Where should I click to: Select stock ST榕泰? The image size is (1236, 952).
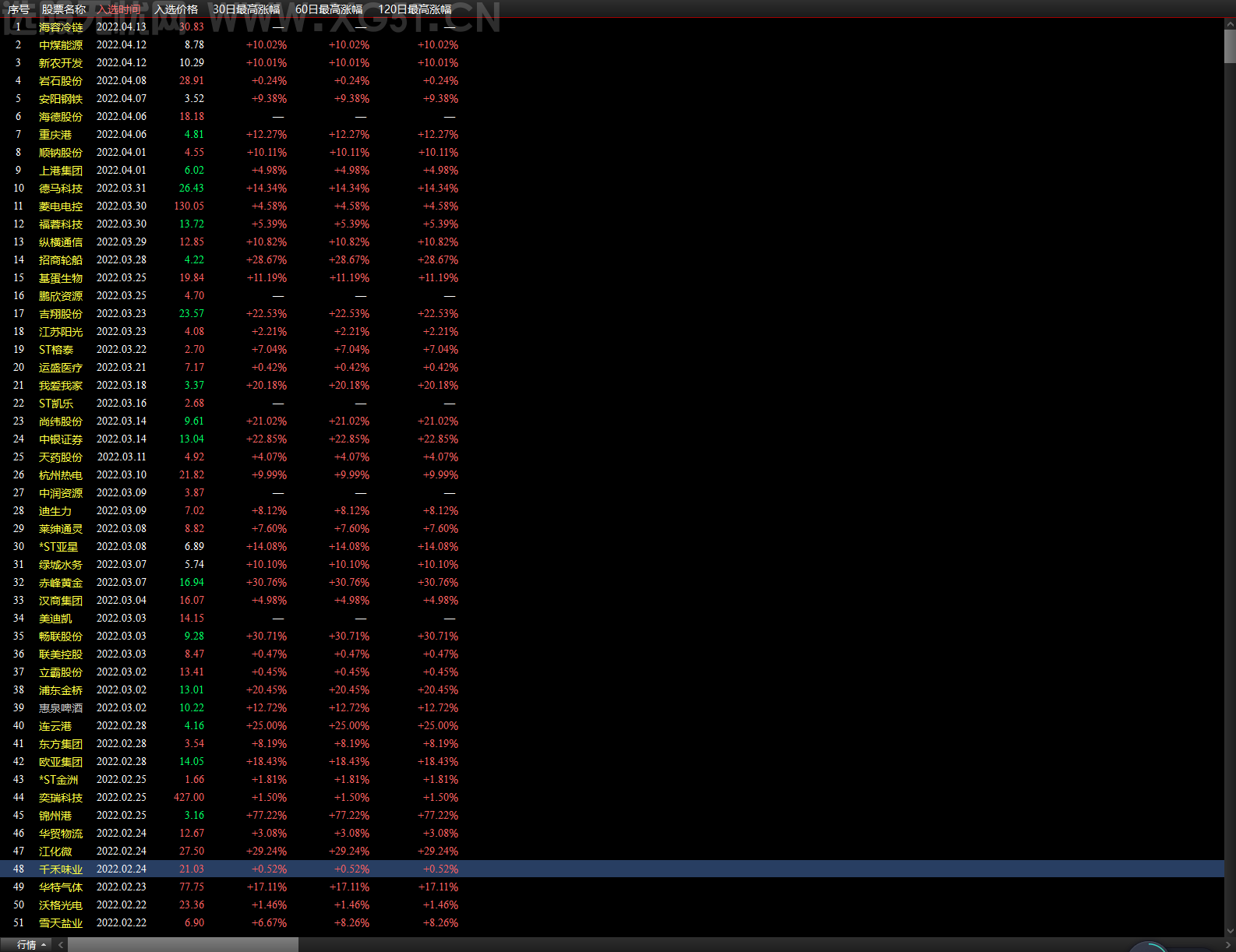pyautogui.click(x=56, y=350)
